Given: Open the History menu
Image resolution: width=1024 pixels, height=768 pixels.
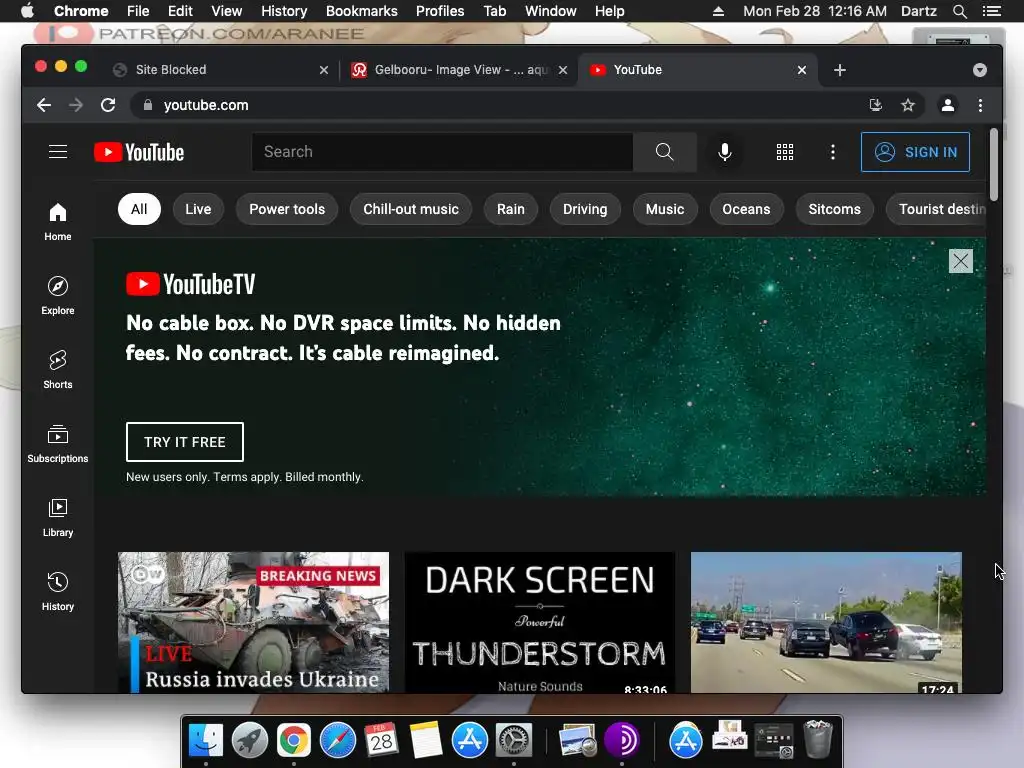Looking at the screenshot, I should point(284,11).
